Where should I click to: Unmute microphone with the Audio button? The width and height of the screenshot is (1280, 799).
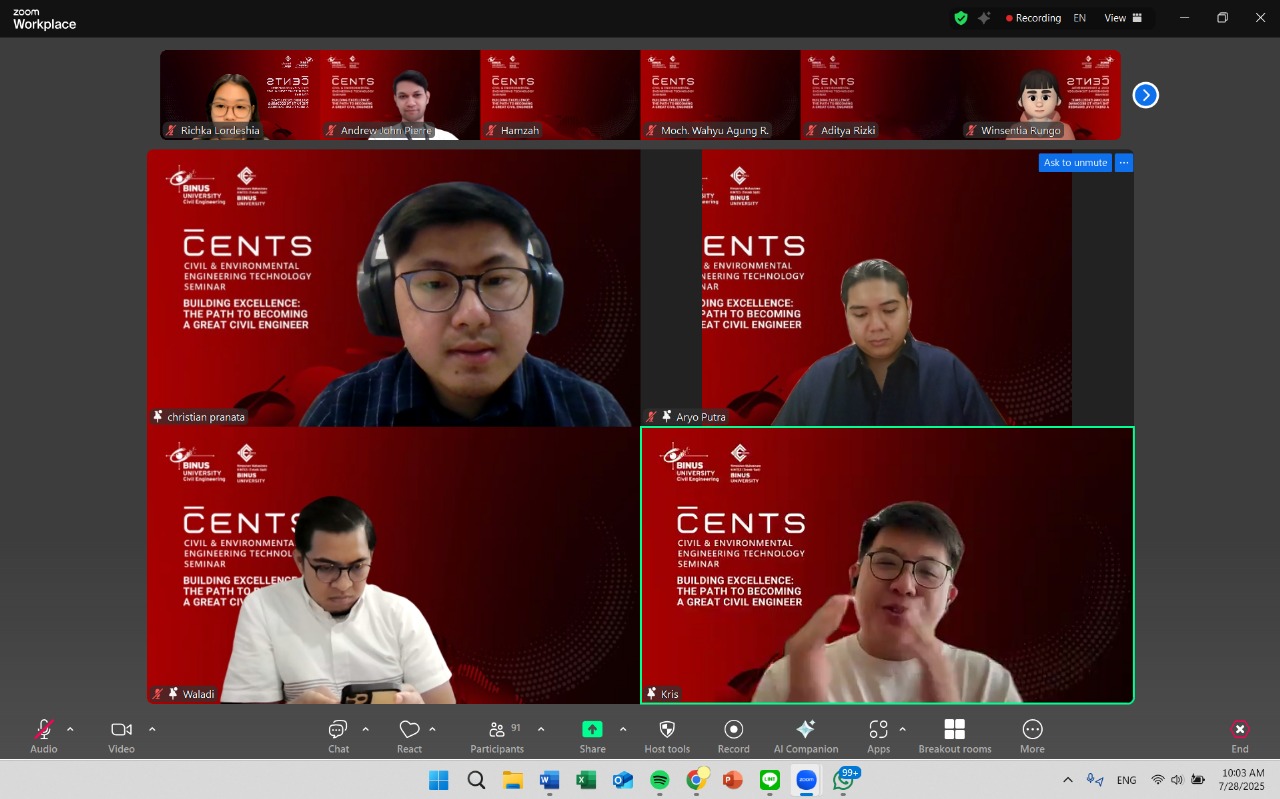tap(43, 735)
